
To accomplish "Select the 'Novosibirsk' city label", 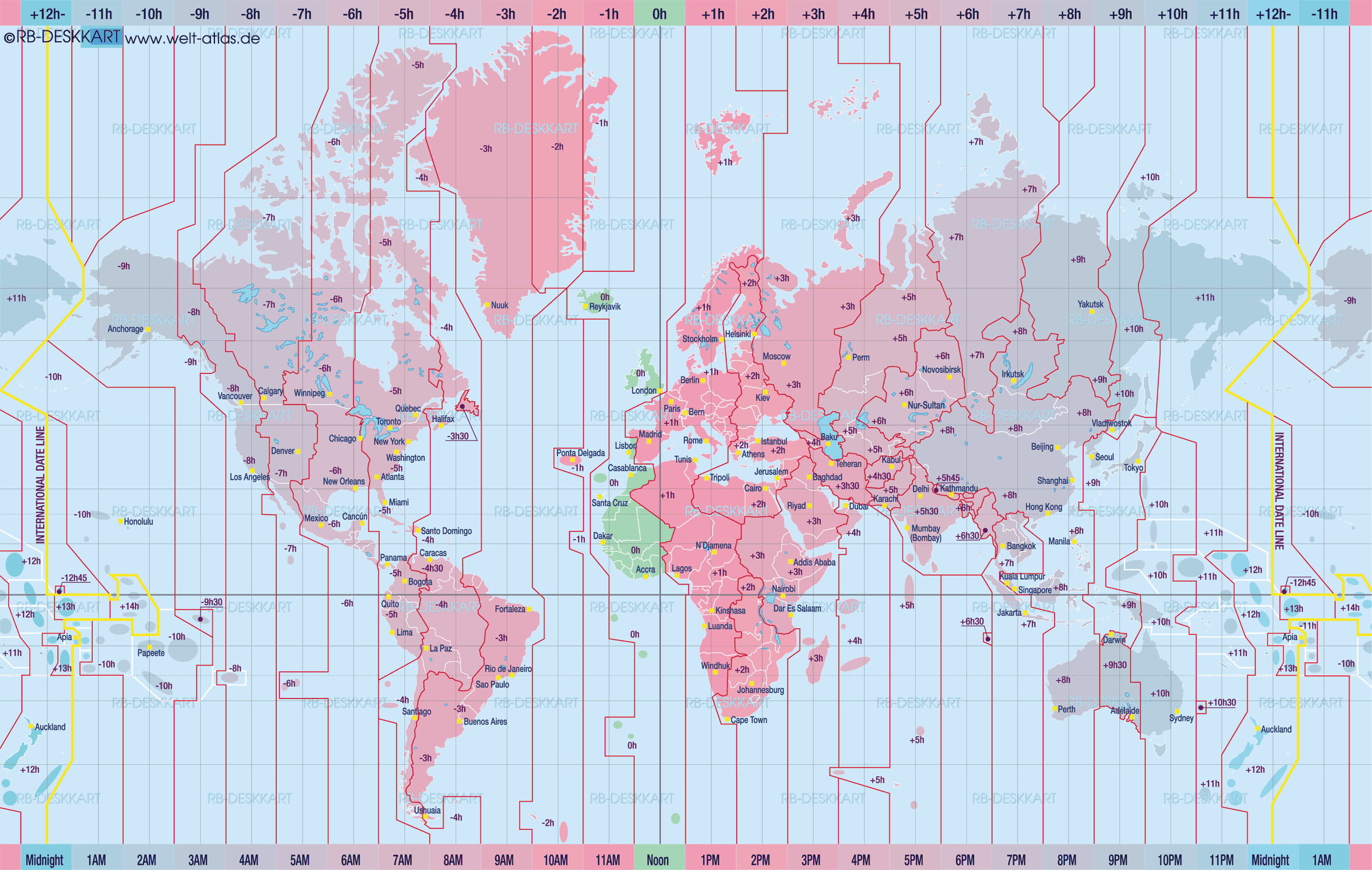I will 941,370.
